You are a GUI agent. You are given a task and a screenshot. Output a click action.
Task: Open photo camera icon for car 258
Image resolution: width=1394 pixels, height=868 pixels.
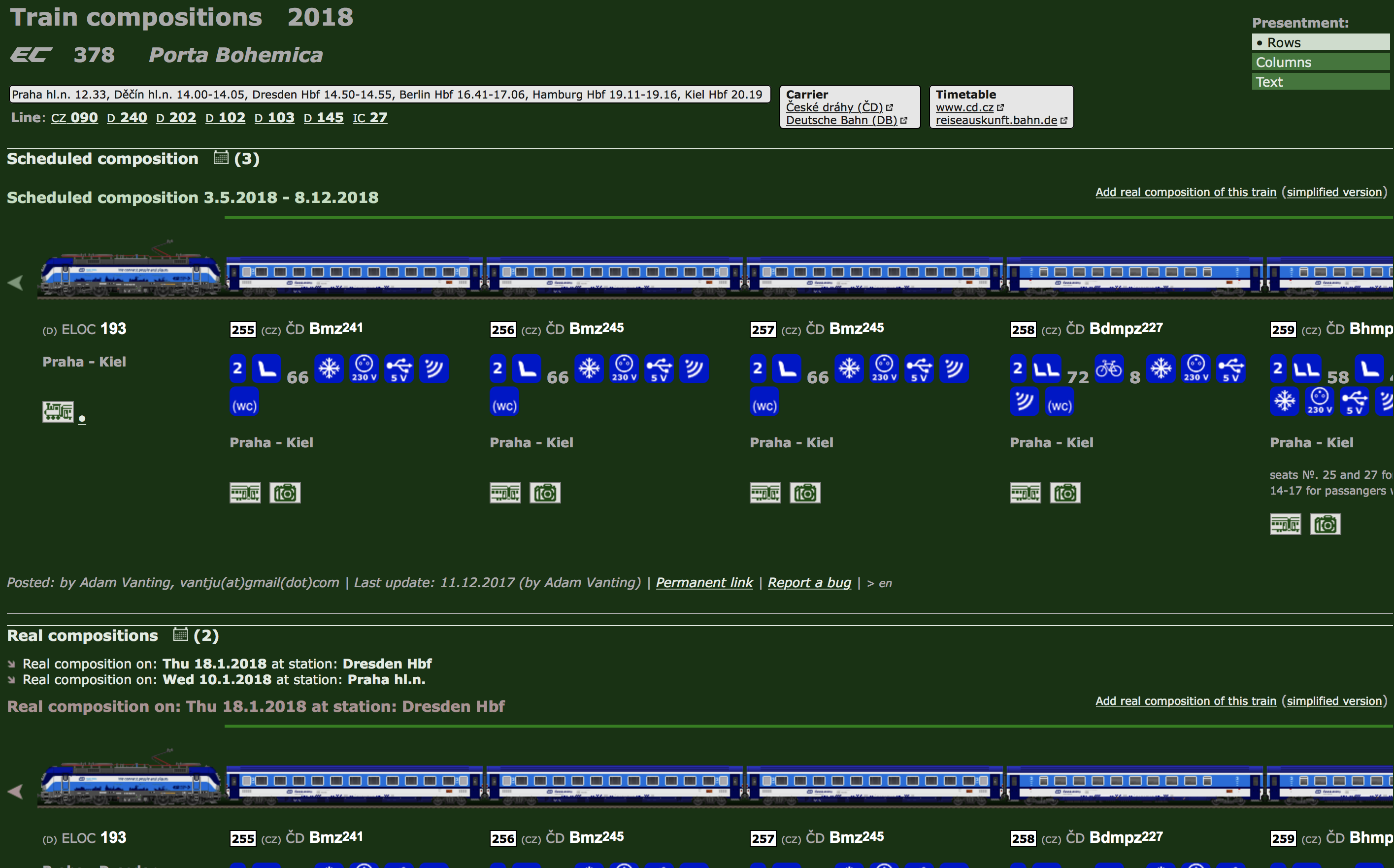[x=1065, y=493]
